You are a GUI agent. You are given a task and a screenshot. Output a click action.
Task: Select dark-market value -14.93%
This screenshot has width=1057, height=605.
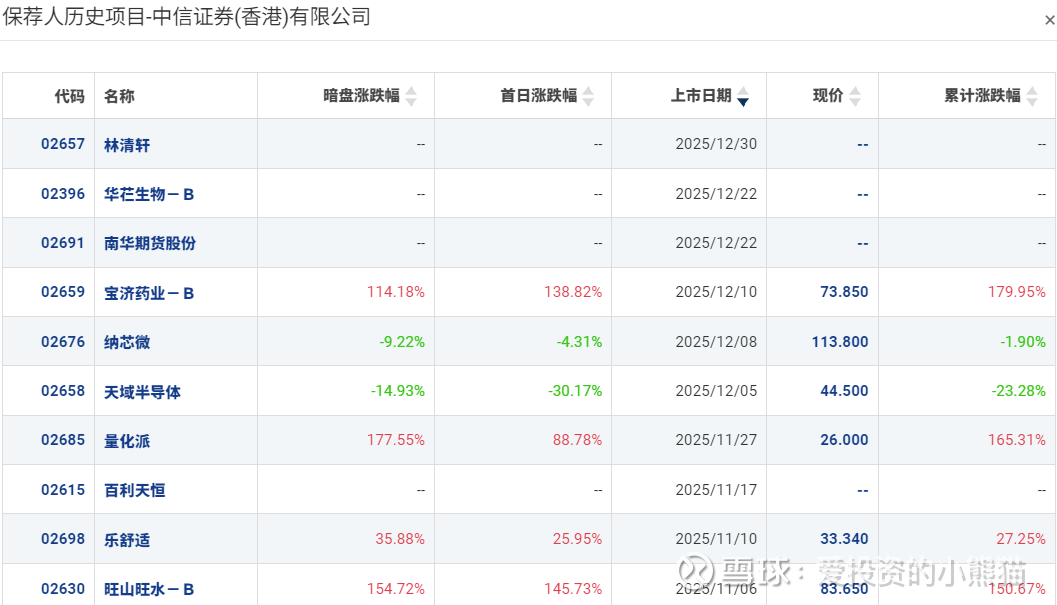[398, 391]
